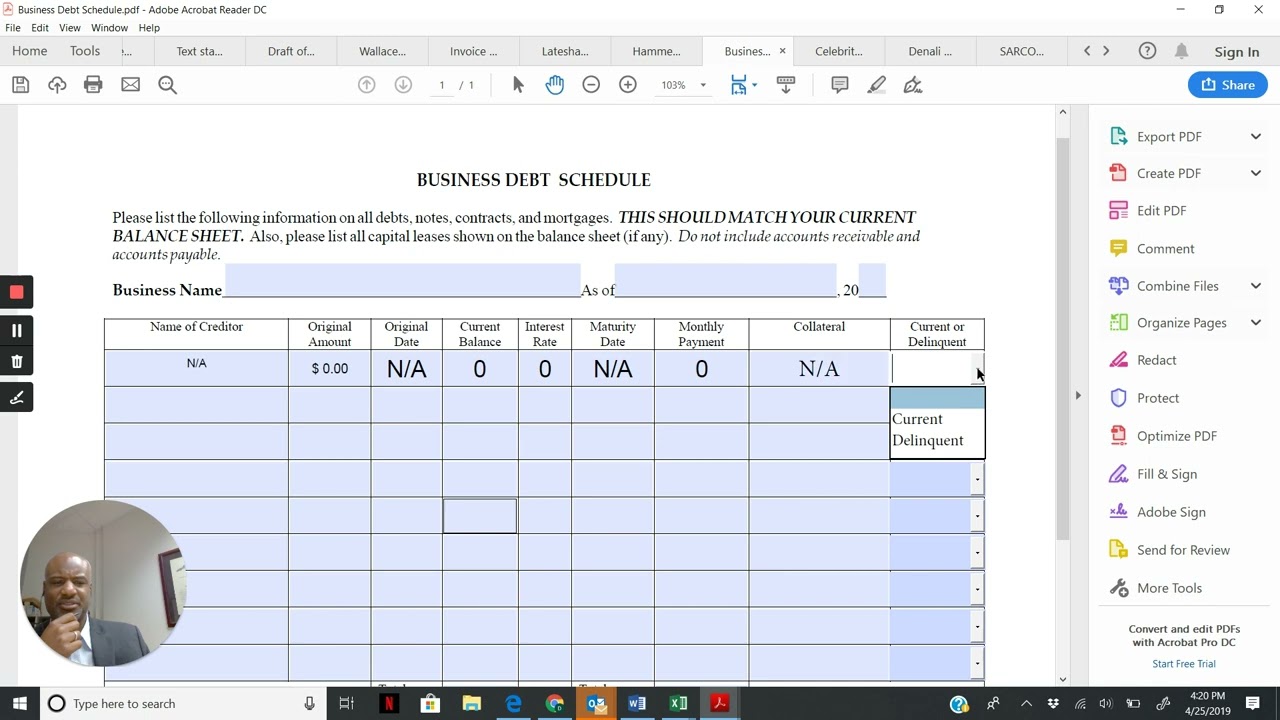1280x720 pixels.
Task: Open the Help question mark icon
Action: 1147,51
